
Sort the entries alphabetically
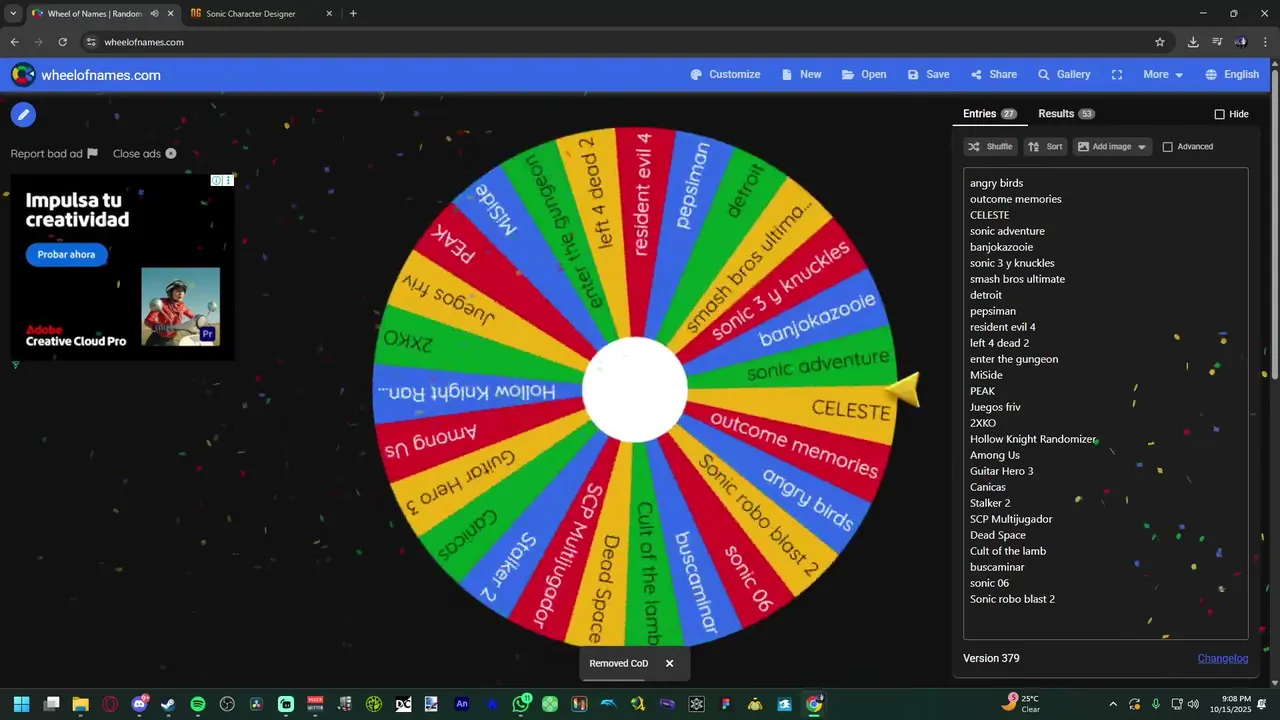[x=1045, y=147]
